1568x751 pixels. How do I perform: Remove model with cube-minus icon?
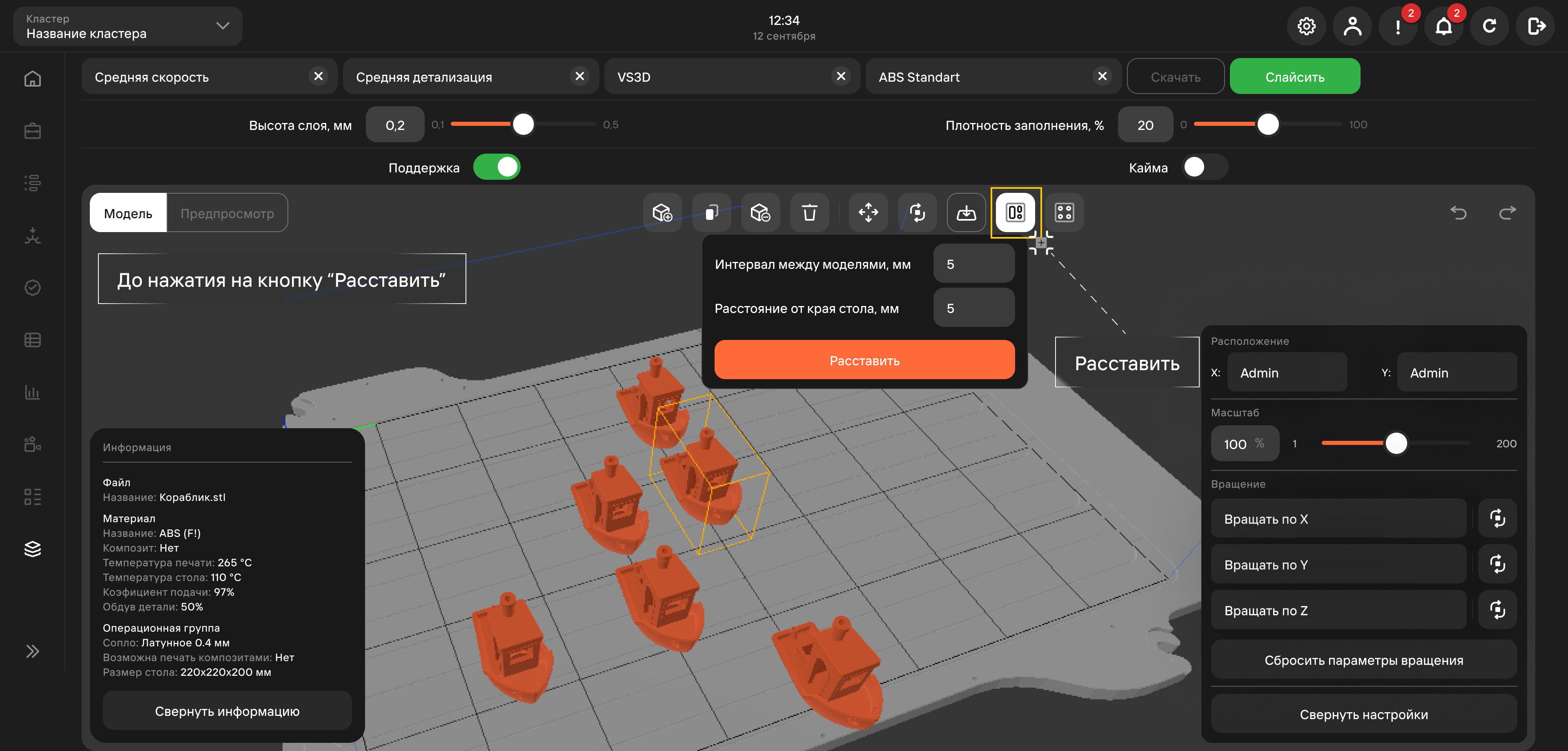click(760, 212)
